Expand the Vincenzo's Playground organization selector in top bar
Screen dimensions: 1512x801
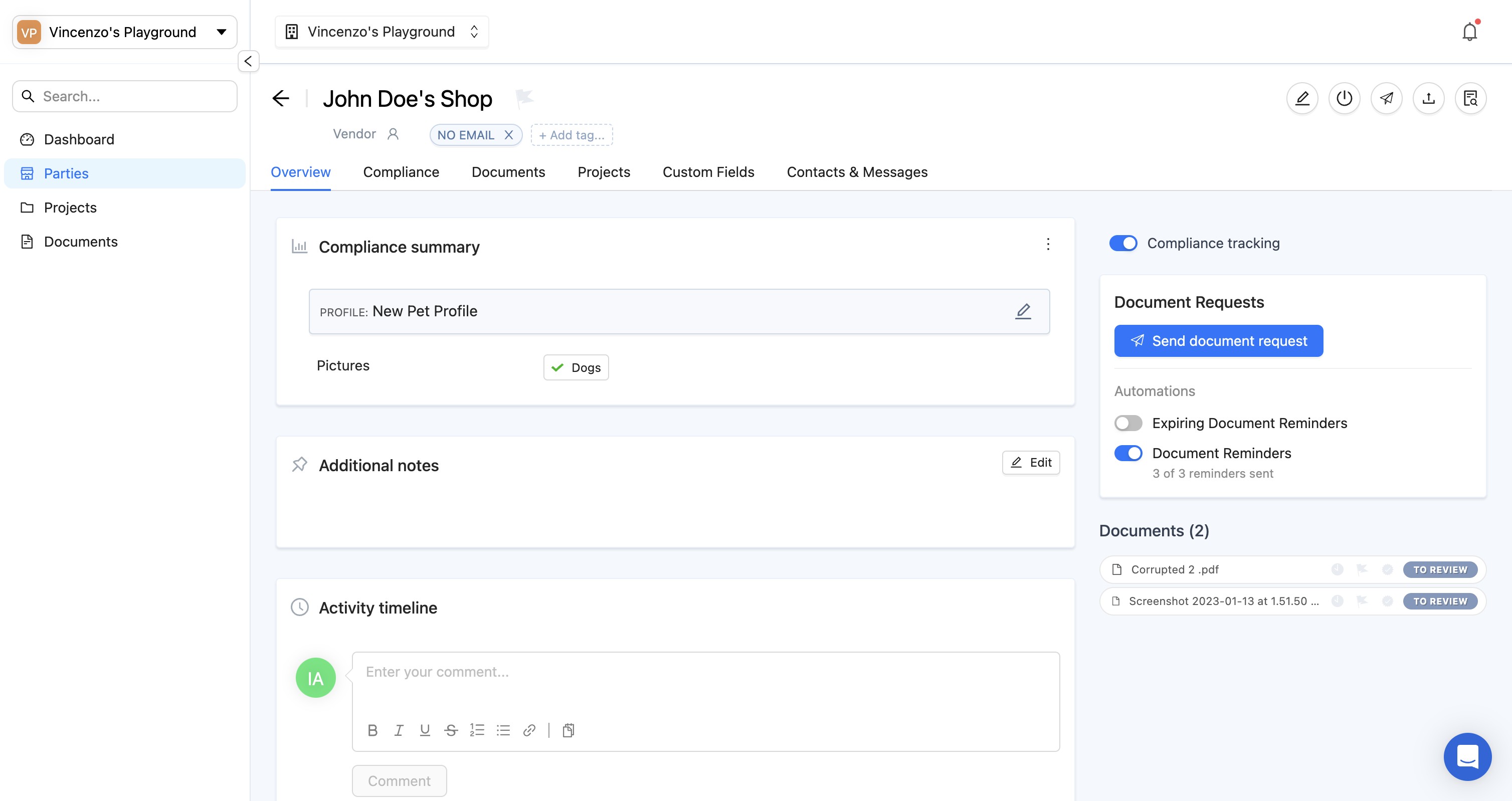click(382, 32)
